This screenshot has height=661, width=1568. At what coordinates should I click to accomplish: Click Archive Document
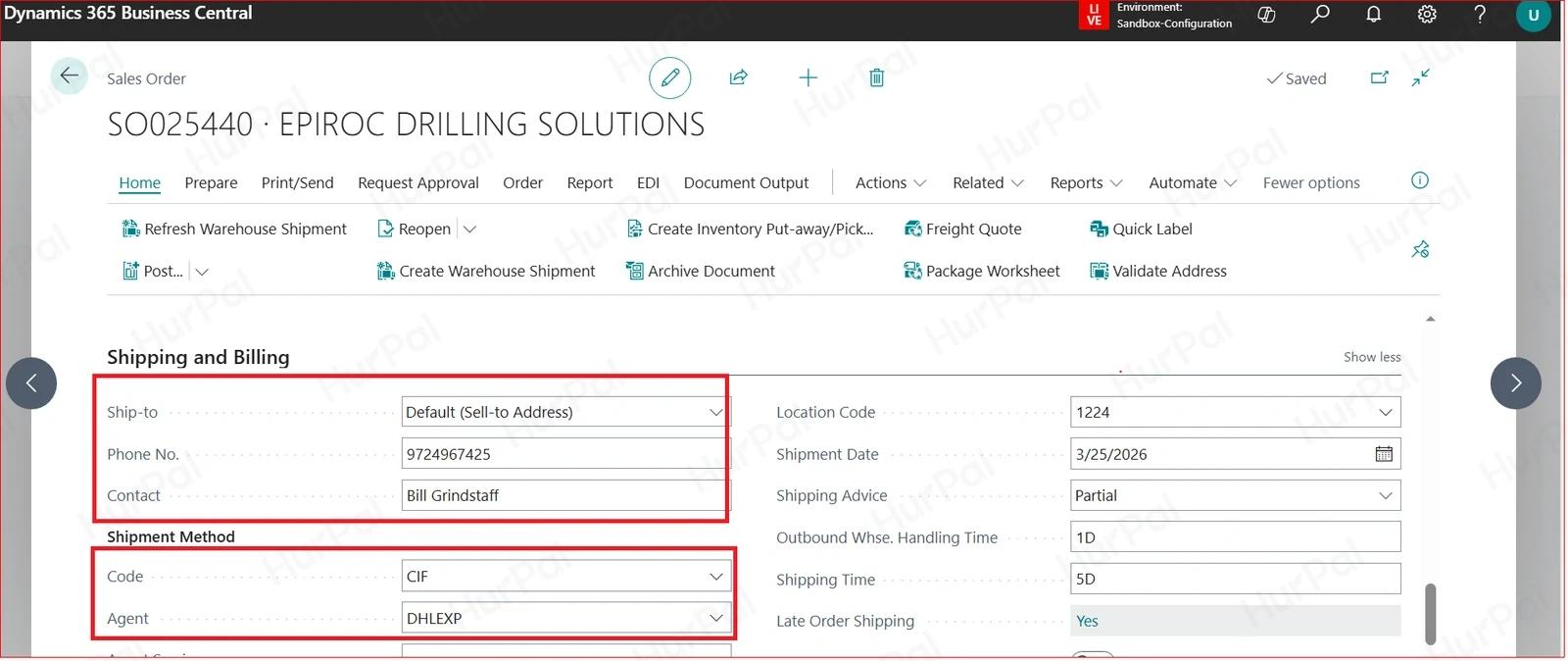point(700,271)
